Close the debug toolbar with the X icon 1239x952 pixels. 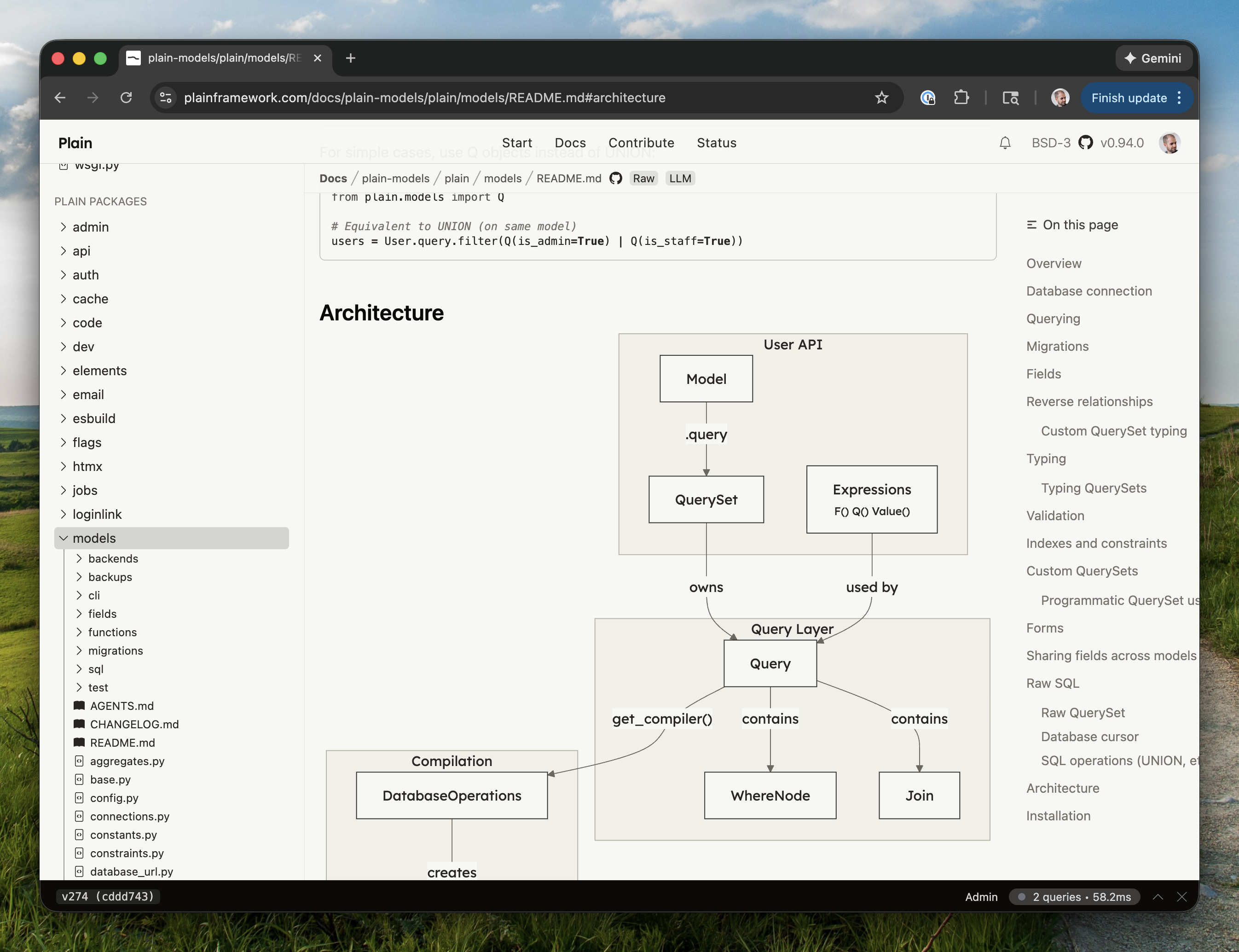[1181, 896]
